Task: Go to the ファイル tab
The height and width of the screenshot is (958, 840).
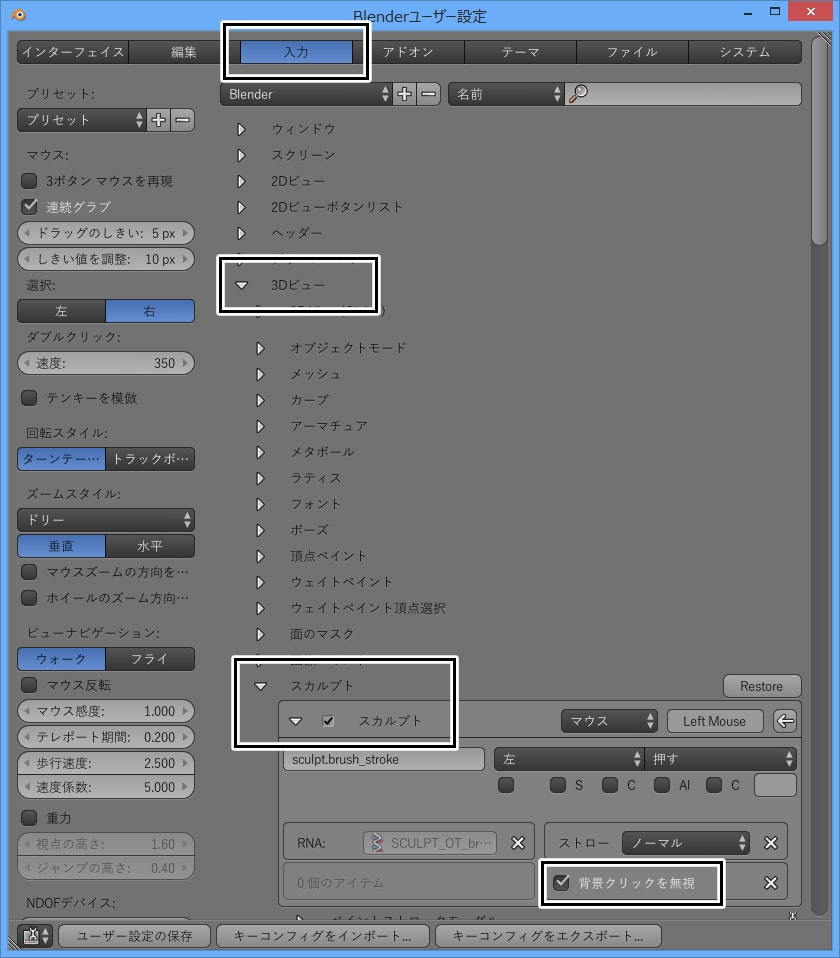Action: tap(632, 52)
